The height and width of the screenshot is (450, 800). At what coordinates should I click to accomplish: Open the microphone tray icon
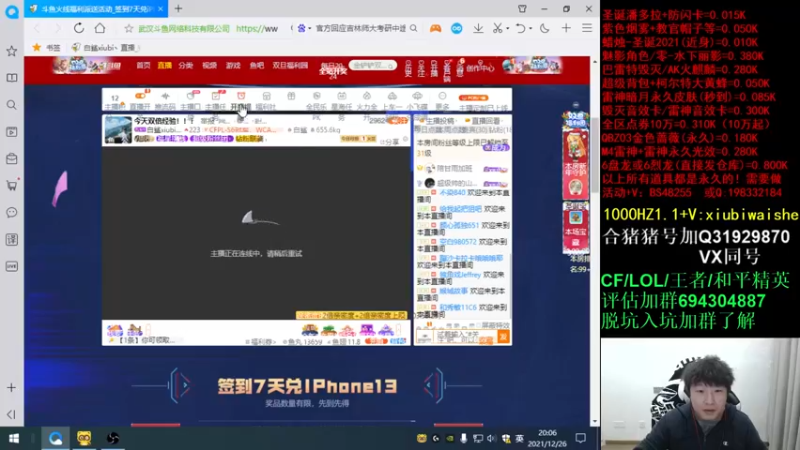(463, 438)
